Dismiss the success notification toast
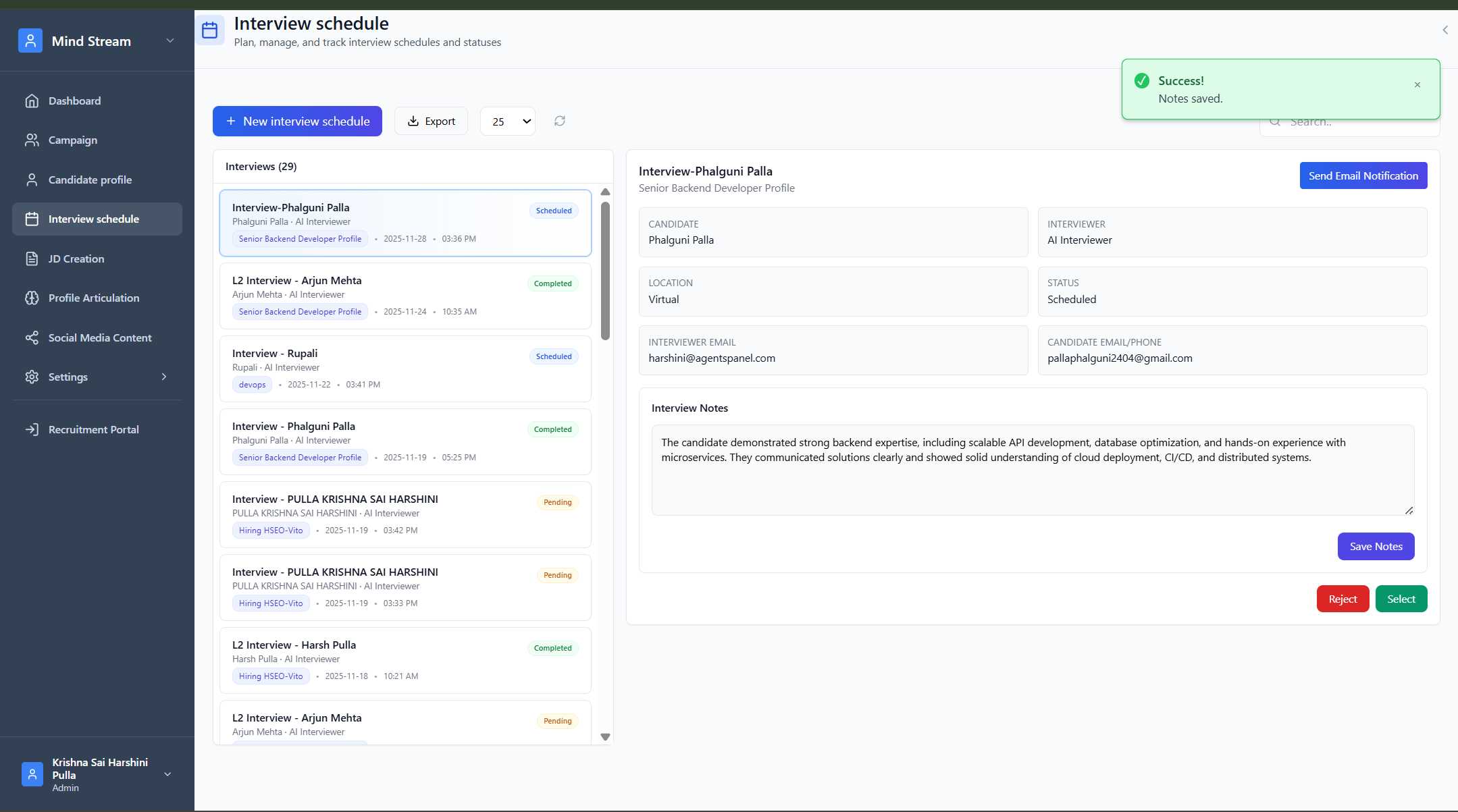1458x812 pixels. (x=1417, y=85)
